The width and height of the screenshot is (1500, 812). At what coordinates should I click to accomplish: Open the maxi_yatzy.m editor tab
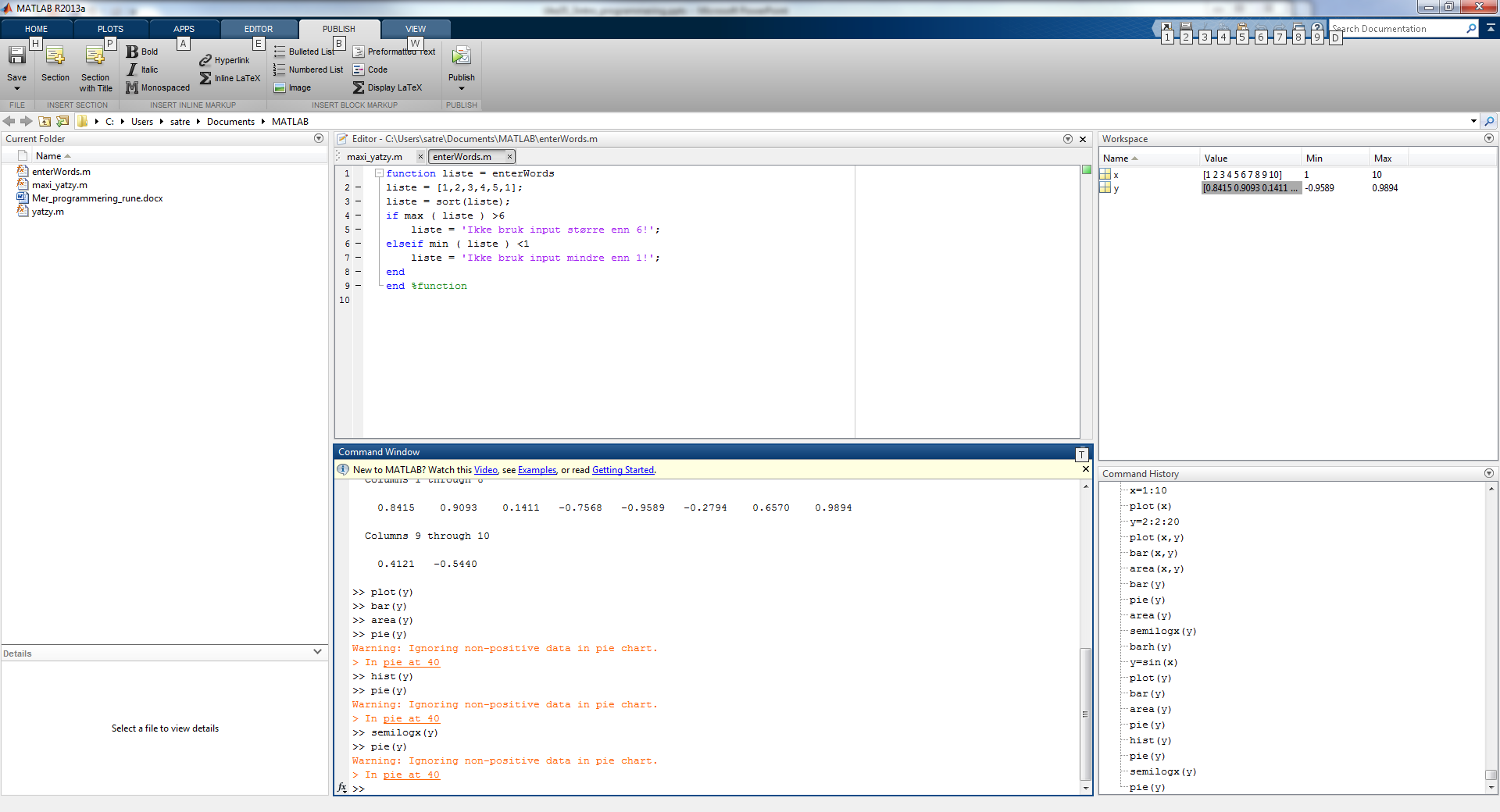coord(375,157)
